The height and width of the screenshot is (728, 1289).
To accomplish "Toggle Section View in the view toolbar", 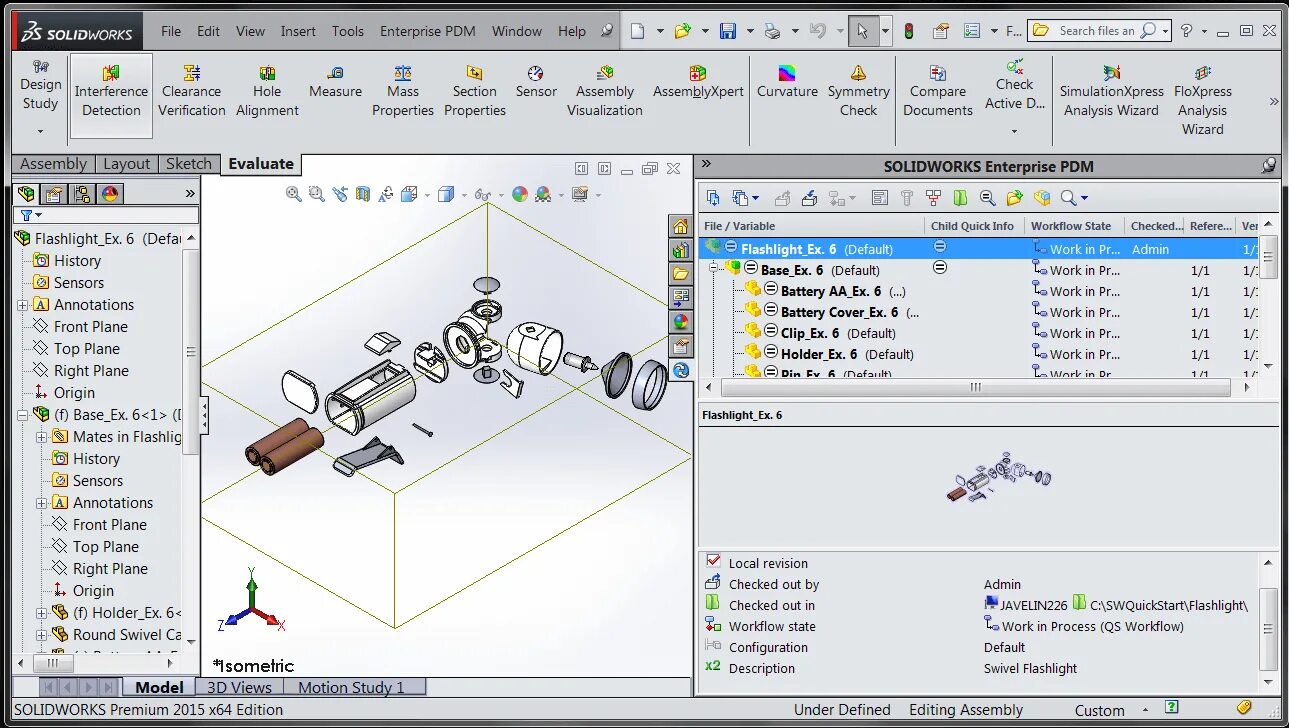I will (x=363, y=194).
